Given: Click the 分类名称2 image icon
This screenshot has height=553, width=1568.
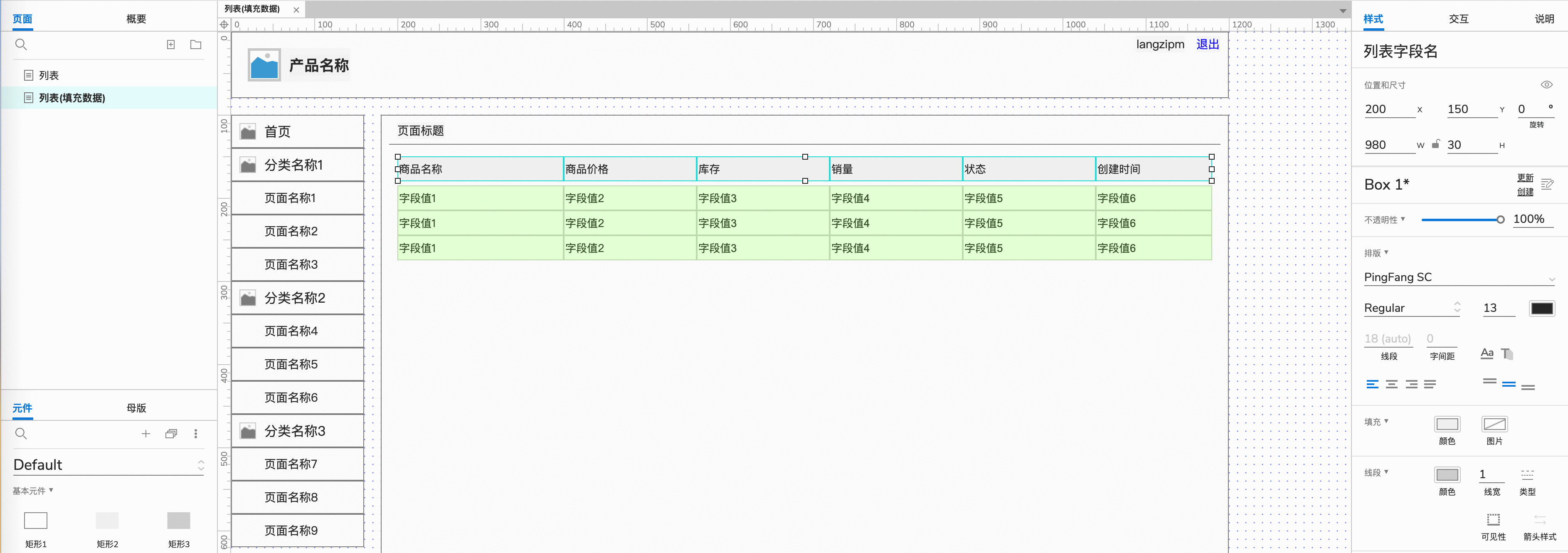Looking at the screenshot, I should click(248, 298).
